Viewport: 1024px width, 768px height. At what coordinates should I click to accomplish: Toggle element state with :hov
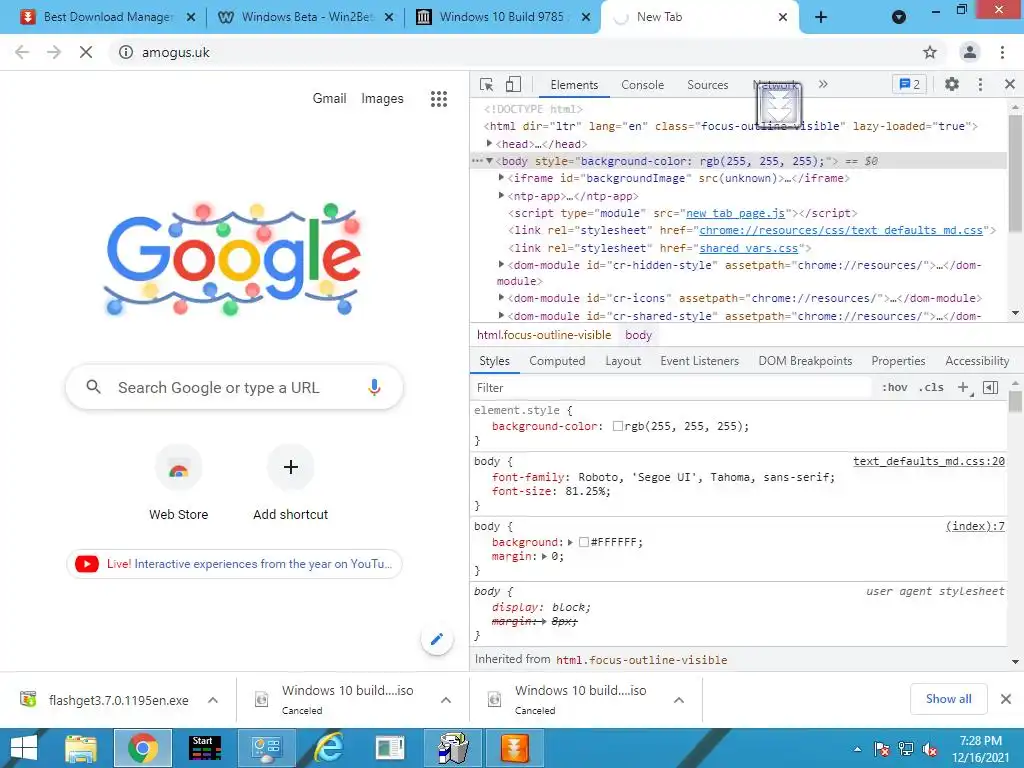[895, 387]
